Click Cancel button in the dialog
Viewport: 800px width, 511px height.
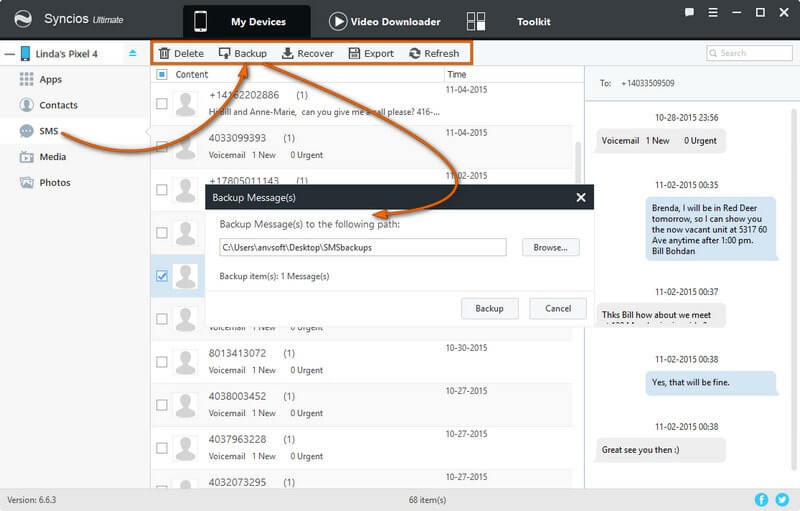coord(558,309)
